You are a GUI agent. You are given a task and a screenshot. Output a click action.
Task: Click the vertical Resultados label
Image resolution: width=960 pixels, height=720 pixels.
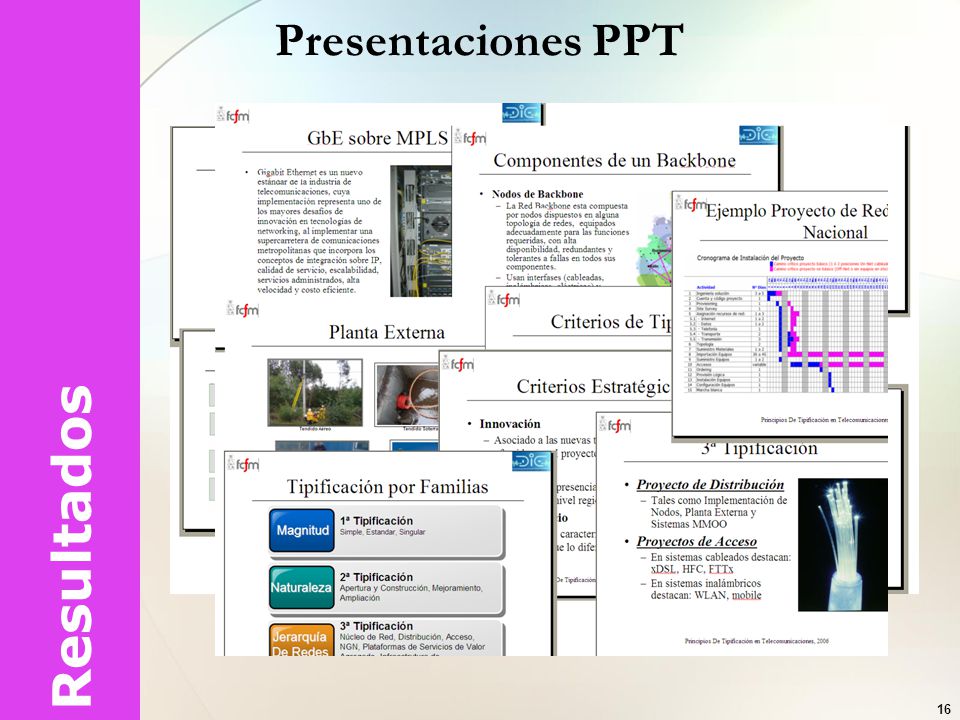[x=71, y=546]
